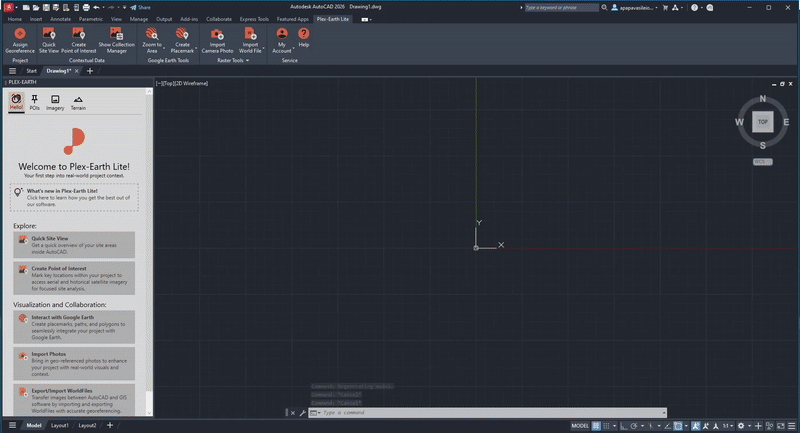
Task: Open the annotation scale 1:1 dropdown
Action: point(728,426)
